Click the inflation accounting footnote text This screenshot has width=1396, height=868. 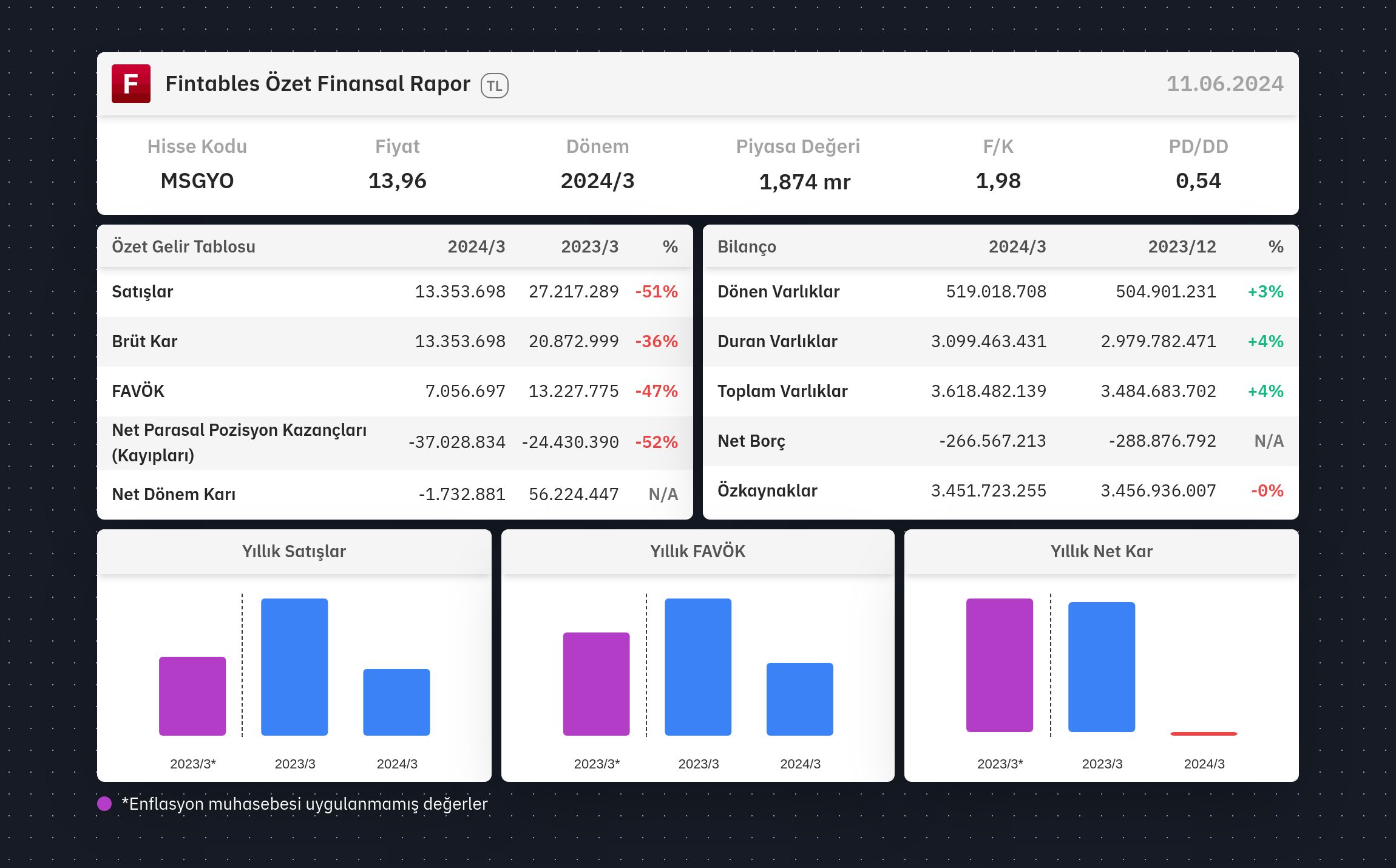coord(305,804)
